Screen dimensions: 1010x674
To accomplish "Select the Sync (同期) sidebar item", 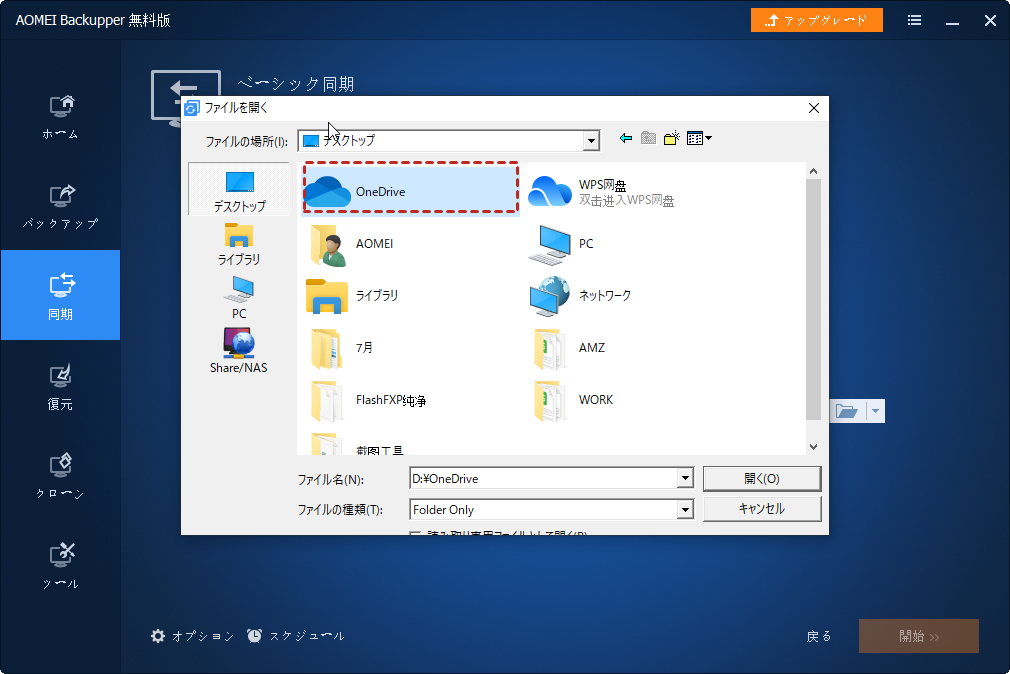I will pos(61,295).
